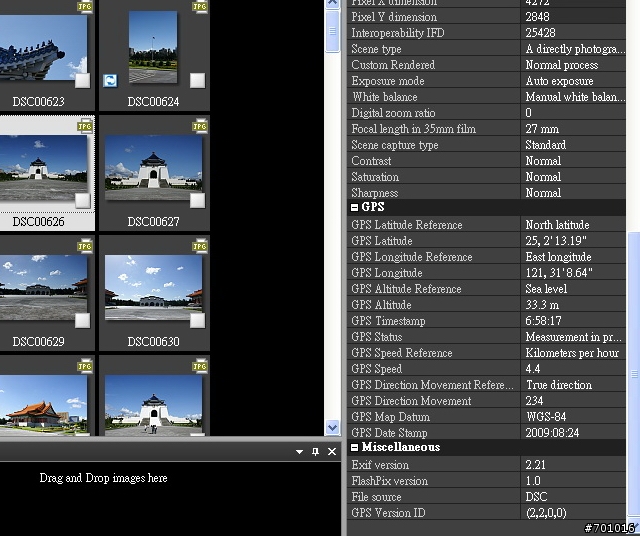The height and width of the screenshot is (536, 640).
Task: Select the GPS Version ID row
Action: coord(486,513)
